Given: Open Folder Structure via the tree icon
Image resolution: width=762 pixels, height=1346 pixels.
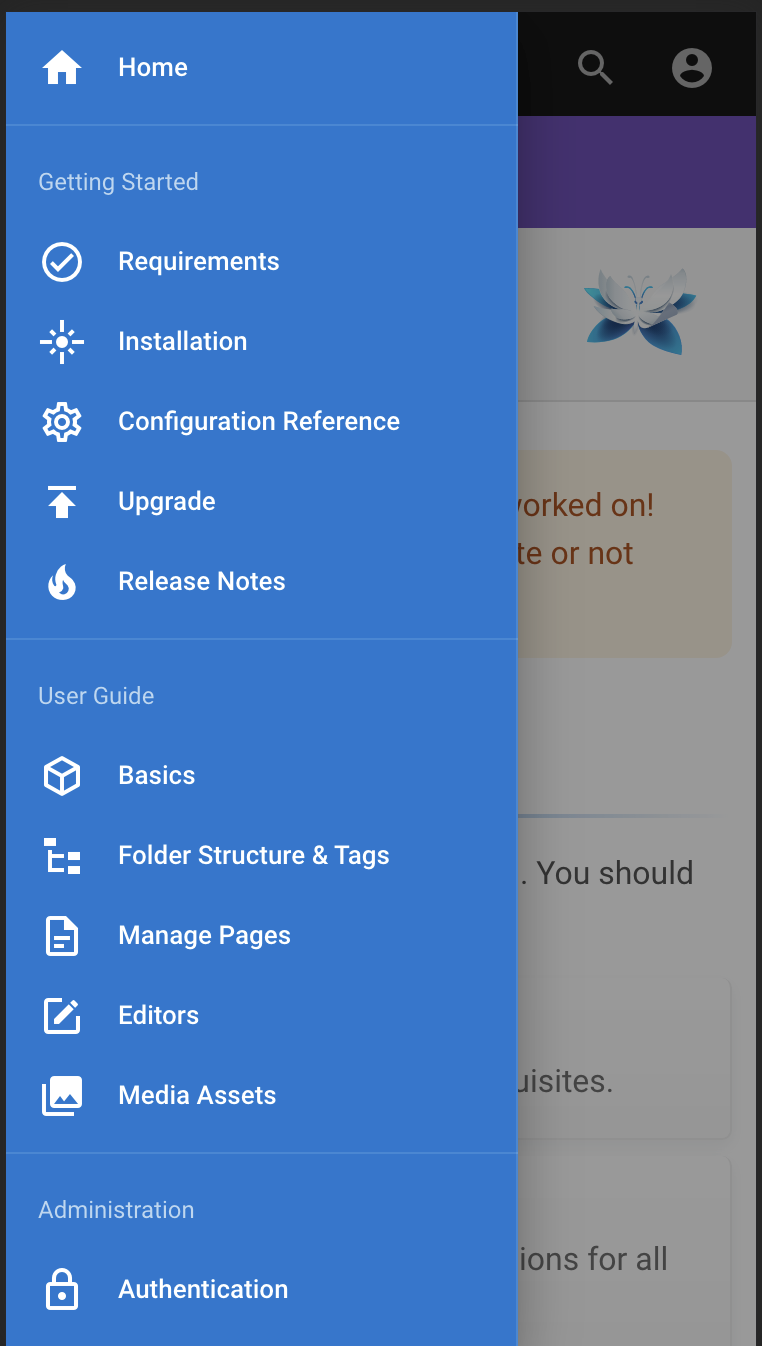Looking at the screenshot, I should 62,856.
